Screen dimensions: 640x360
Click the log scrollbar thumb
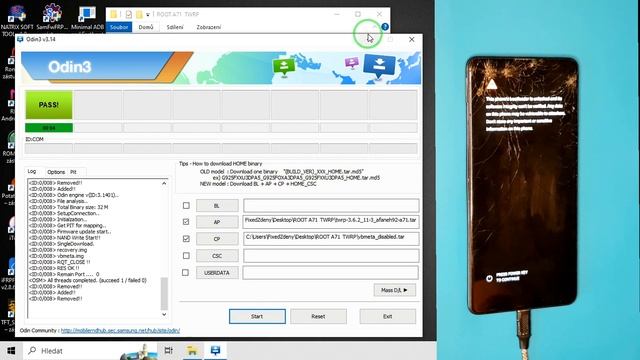pyautogui.click(x=164, y=293)
